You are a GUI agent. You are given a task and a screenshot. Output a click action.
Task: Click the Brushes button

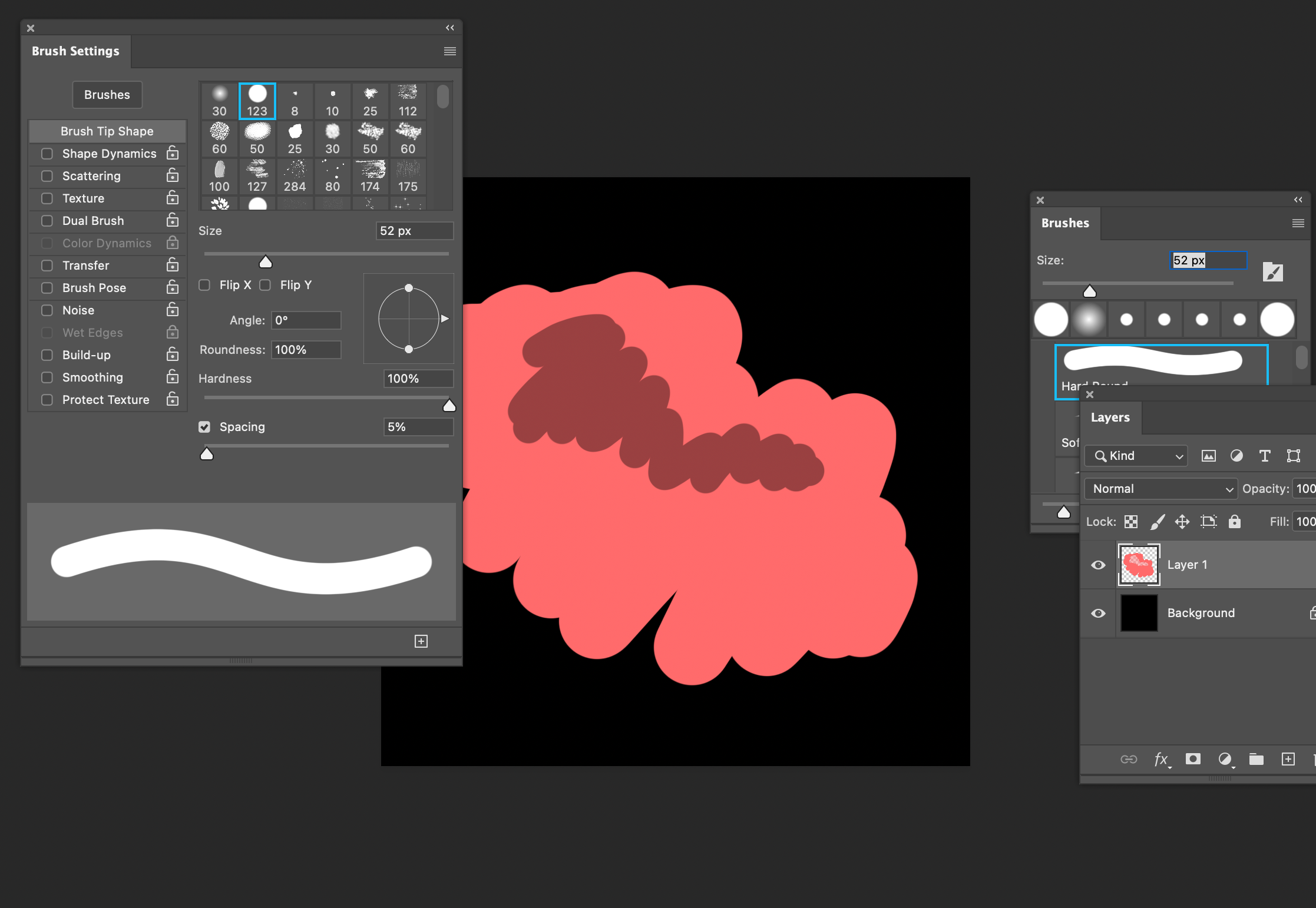pyautogui.click(x=107, y=95)
